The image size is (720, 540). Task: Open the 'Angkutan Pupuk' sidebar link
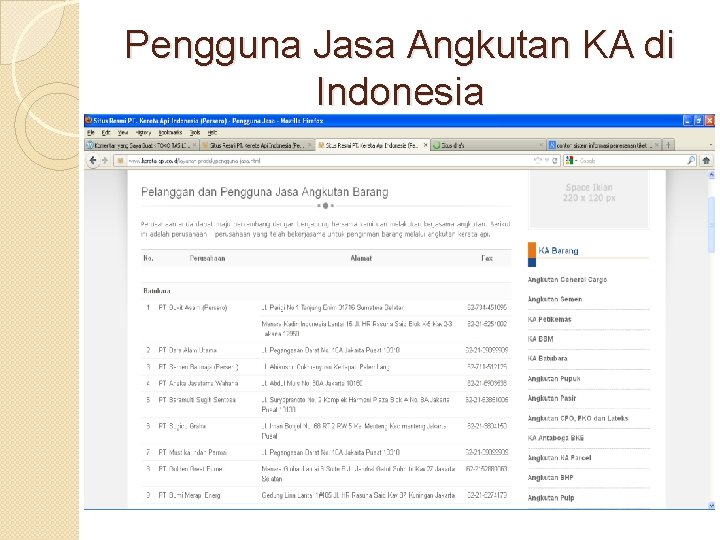[x=554, y=378]
